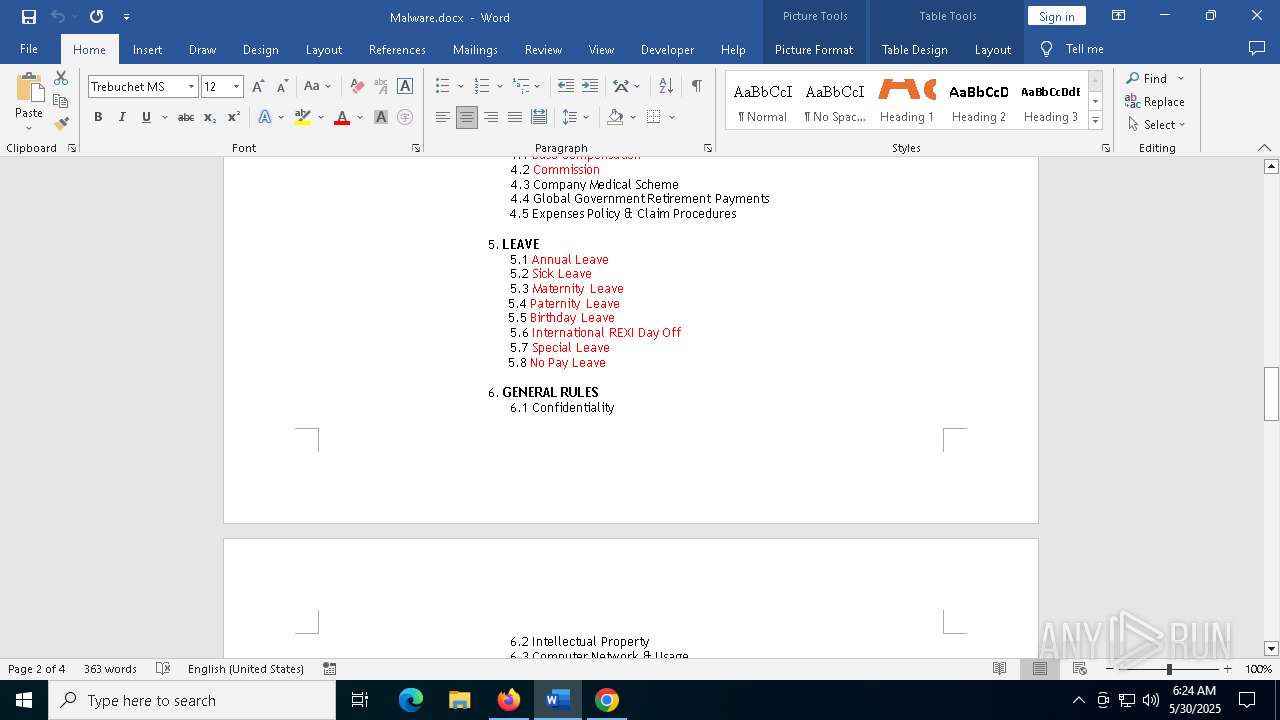This screenshot has height=720, width=1280.
Task: Open comments pane icon
Action: (x=1257, y=49)
